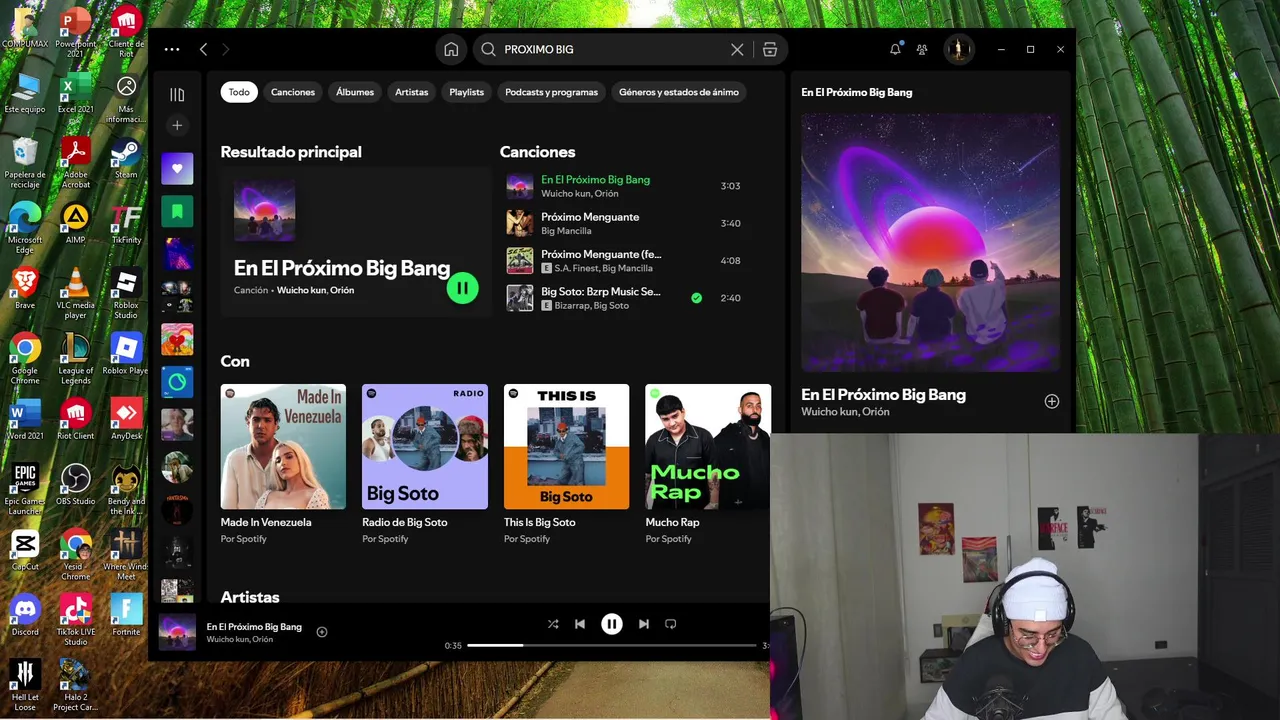Clear the search text with X
This screenshot has height=720, width=1280.
pos(737,49)
